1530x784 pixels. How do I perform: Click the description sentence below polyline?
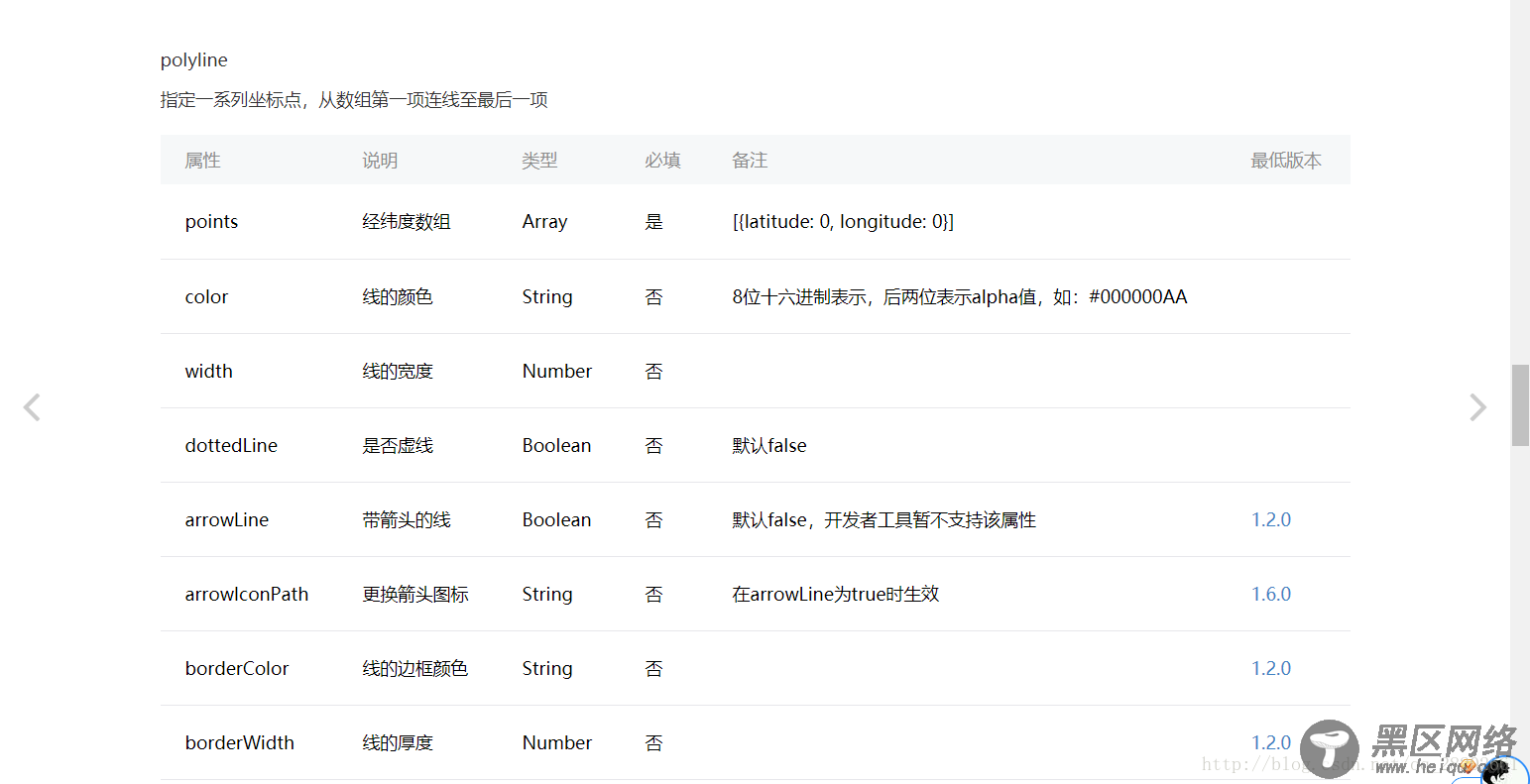pos(354,100)
